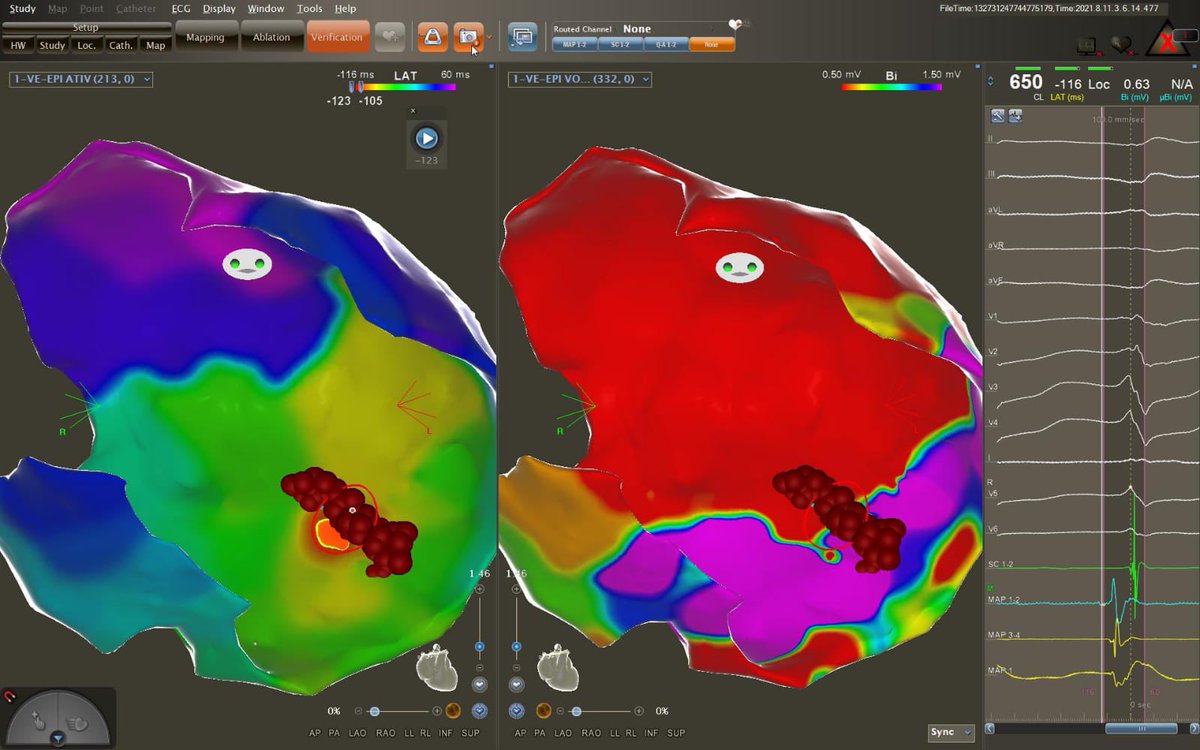Open the 1-VE-EPI ATIV map dropdown
Image resolution: width=1200 pixels, height=750 pixels.
81,79
